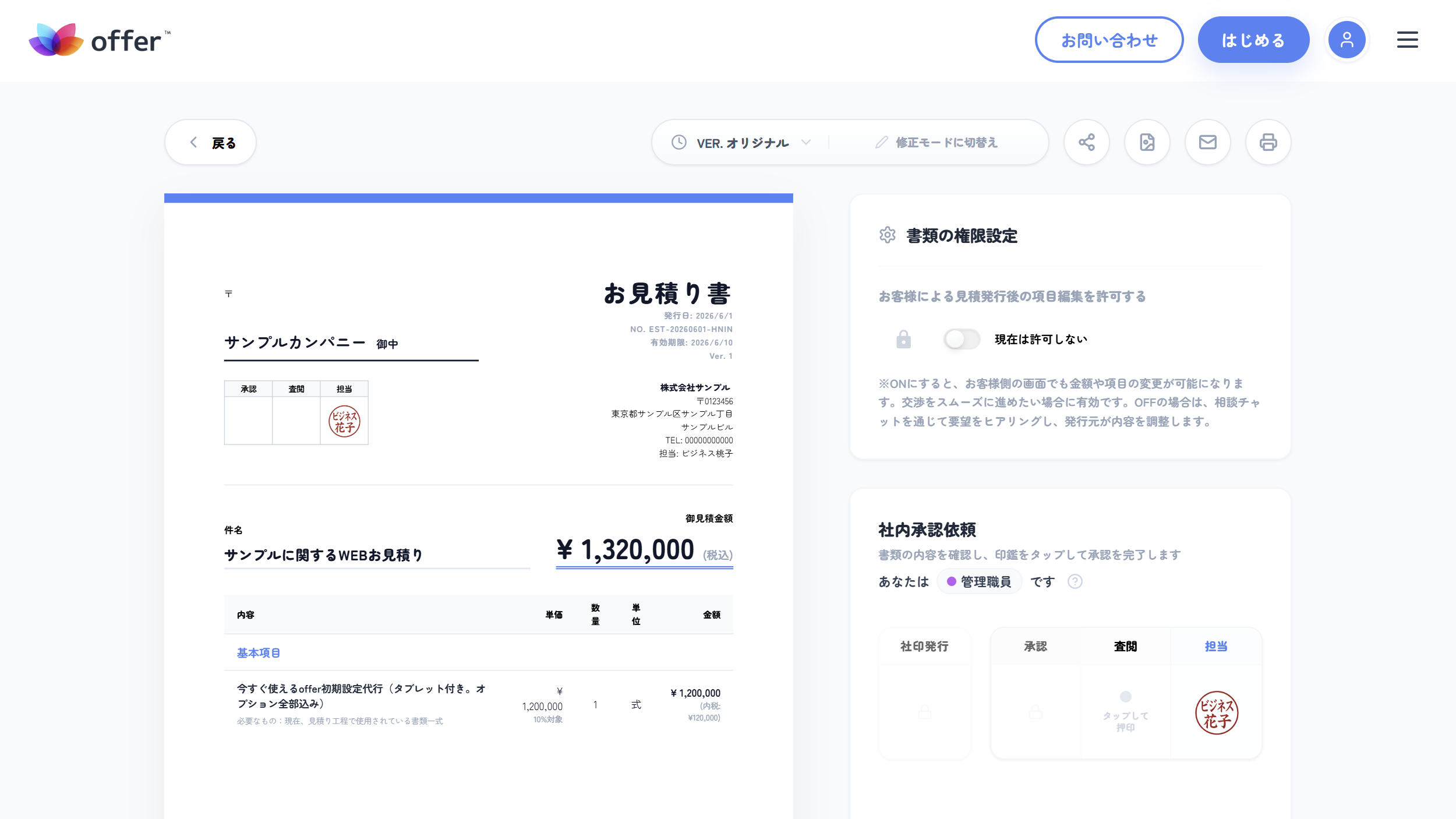Click the offer logo

coord(100,40)
